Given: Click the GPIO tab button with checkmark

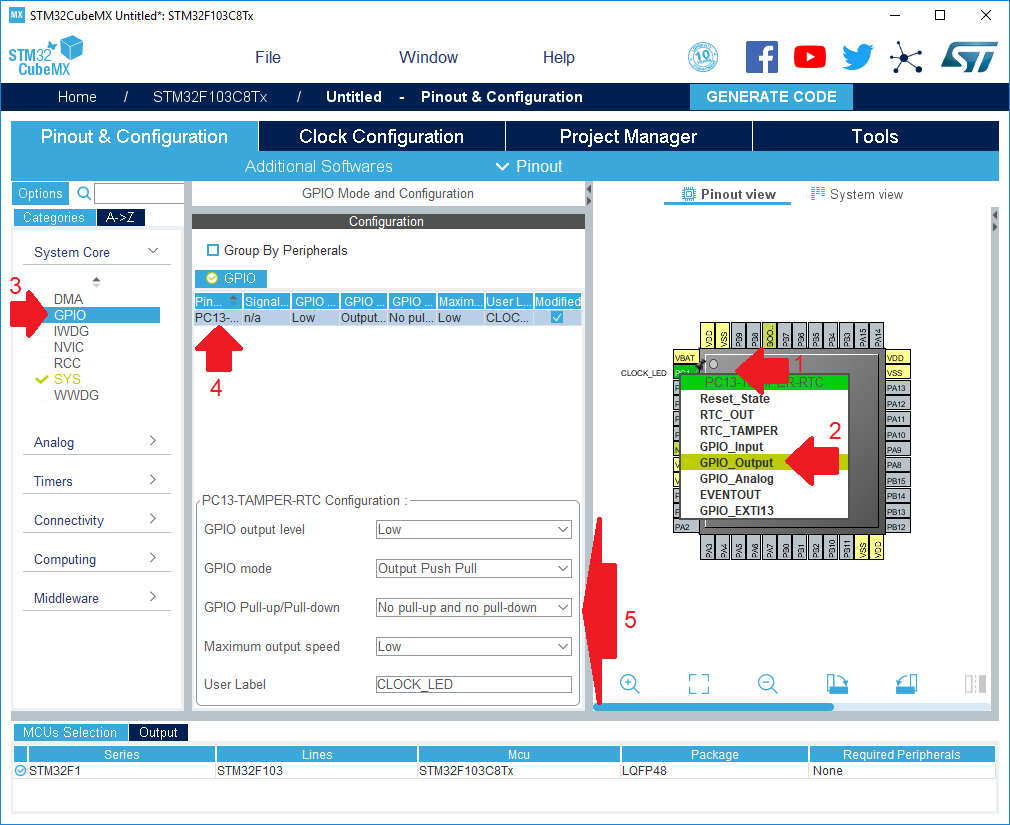Looking at the screenshot, I should 231,278.
